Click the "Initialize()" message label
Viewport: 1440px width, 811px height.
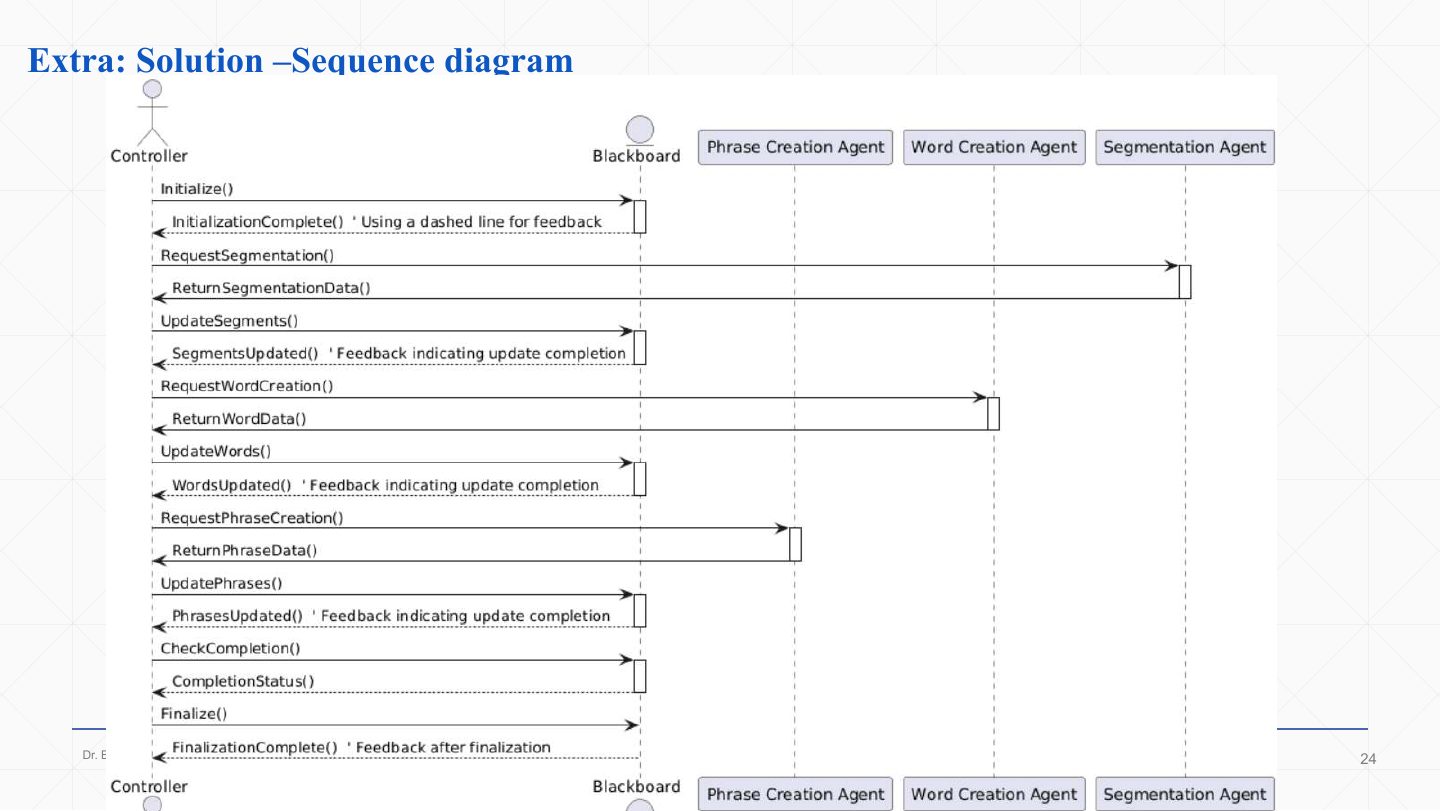pyautogui.click(x=197, y=188)
